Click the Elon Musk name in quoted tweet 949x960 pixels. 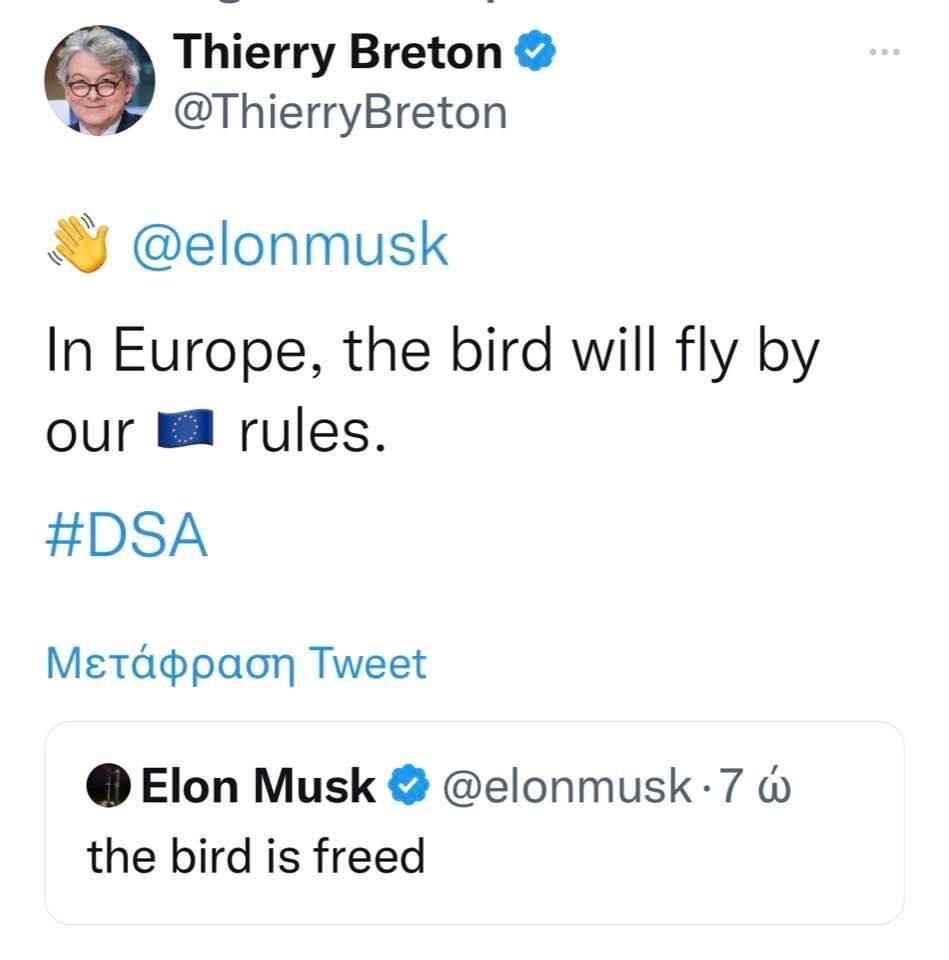(x=258, y=786)
